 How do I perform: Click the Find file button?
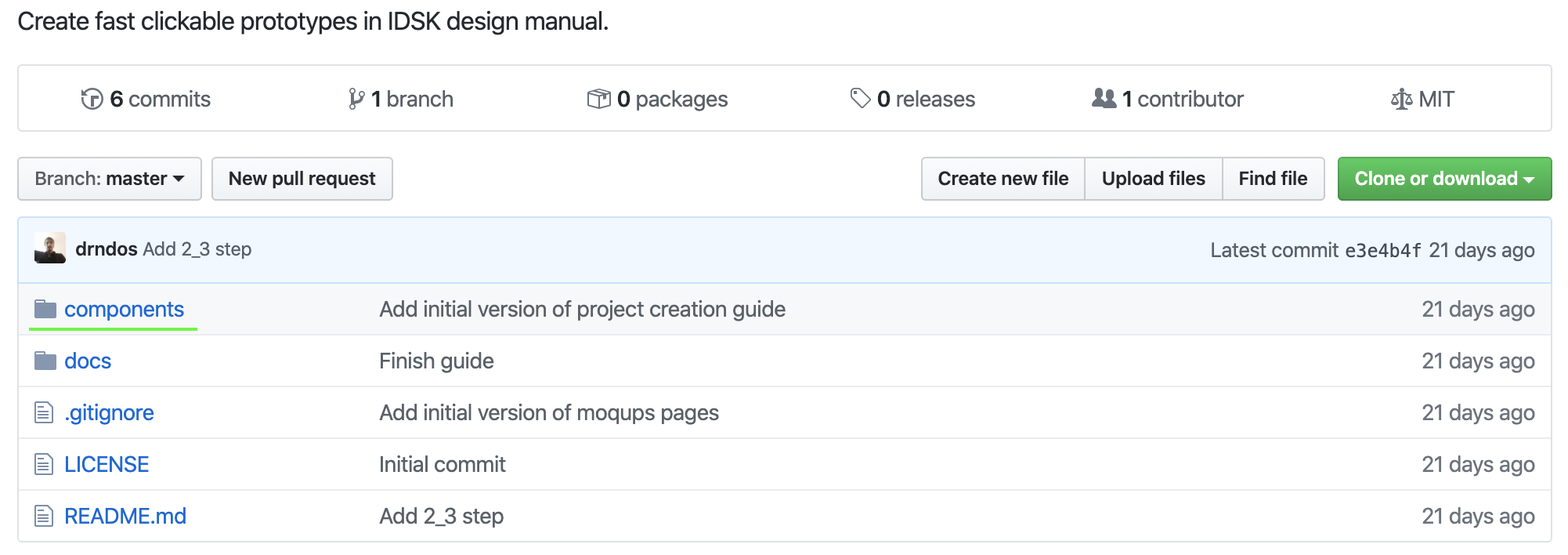[x=1273, y=179]
